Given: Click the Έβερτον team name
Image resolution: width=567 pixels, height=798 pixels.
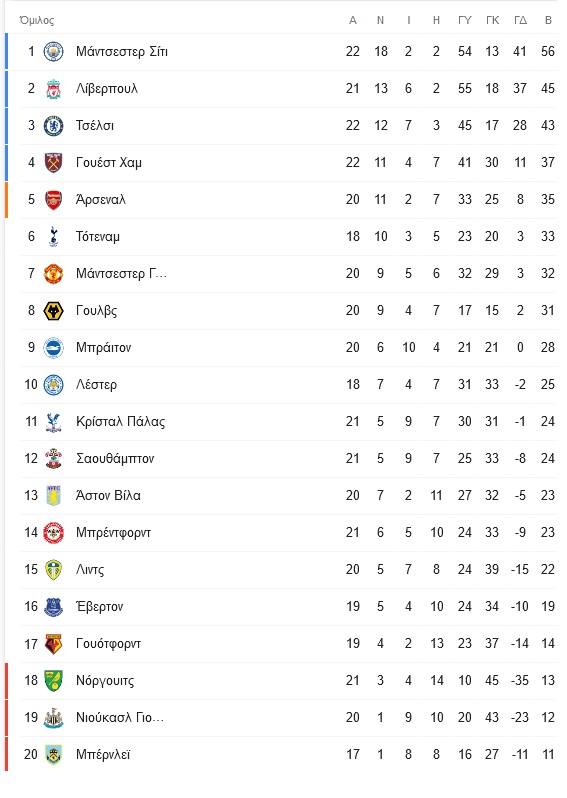Looking at the screenshot, I should point(99,607).
